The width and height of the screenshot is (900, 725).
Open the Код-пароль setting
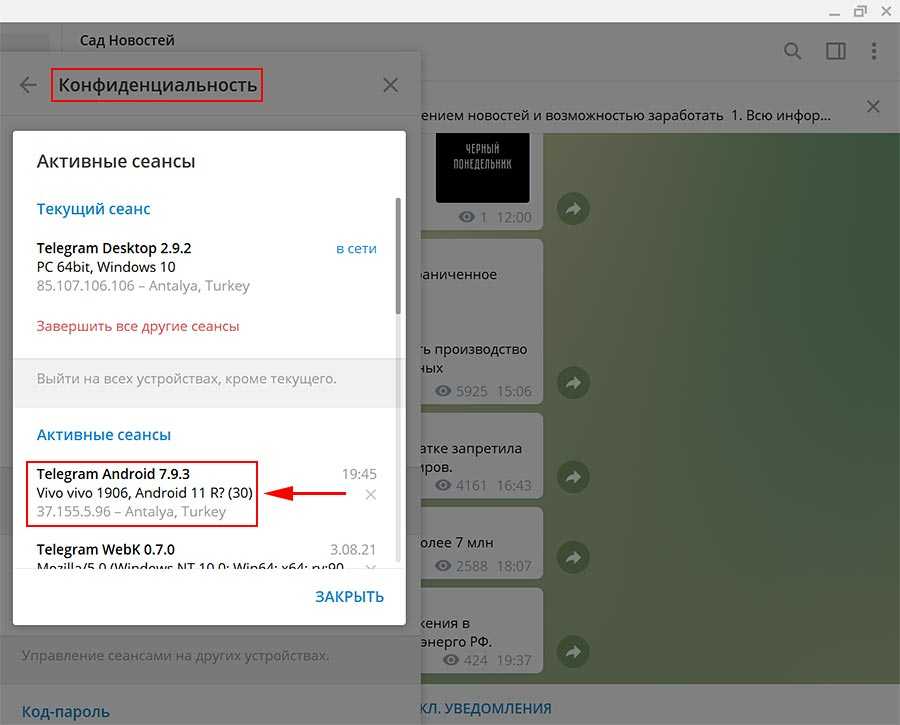pos(66,712)
